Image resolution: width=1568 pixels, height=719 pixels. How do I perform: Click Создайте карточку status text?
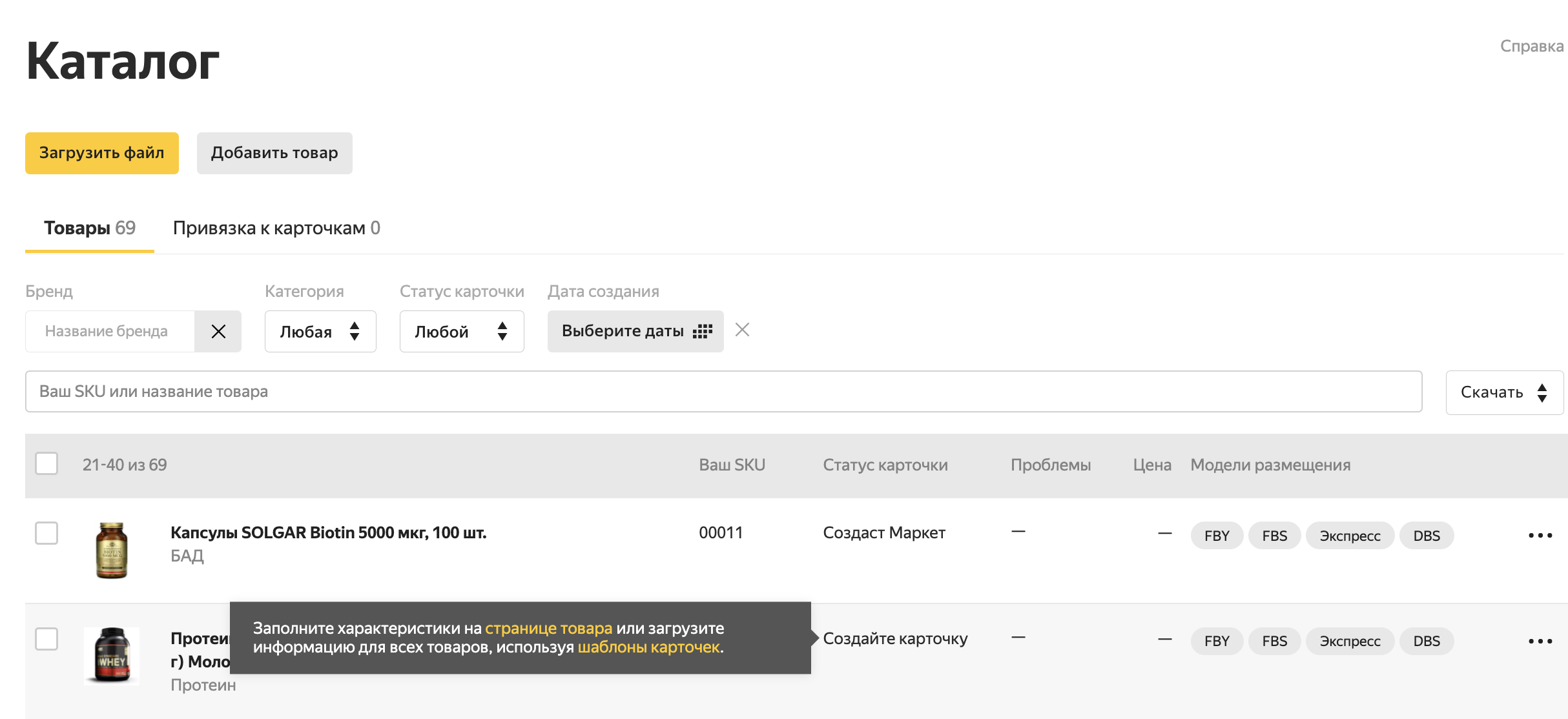point(895,638)
